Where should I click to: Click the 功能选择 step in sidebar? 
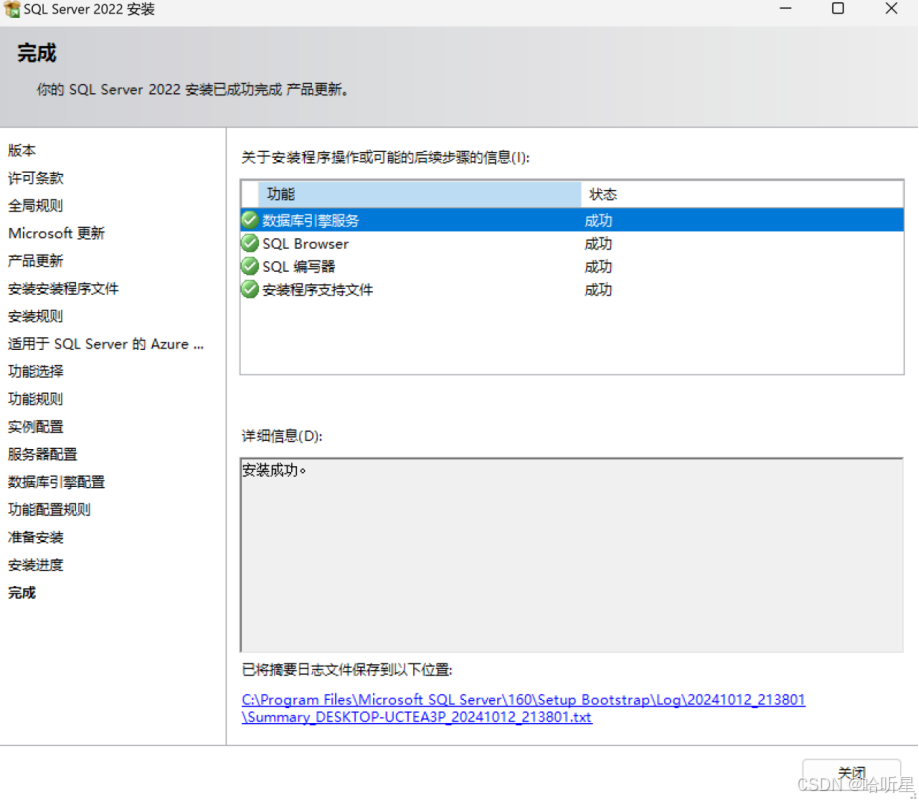click(36, 371)
